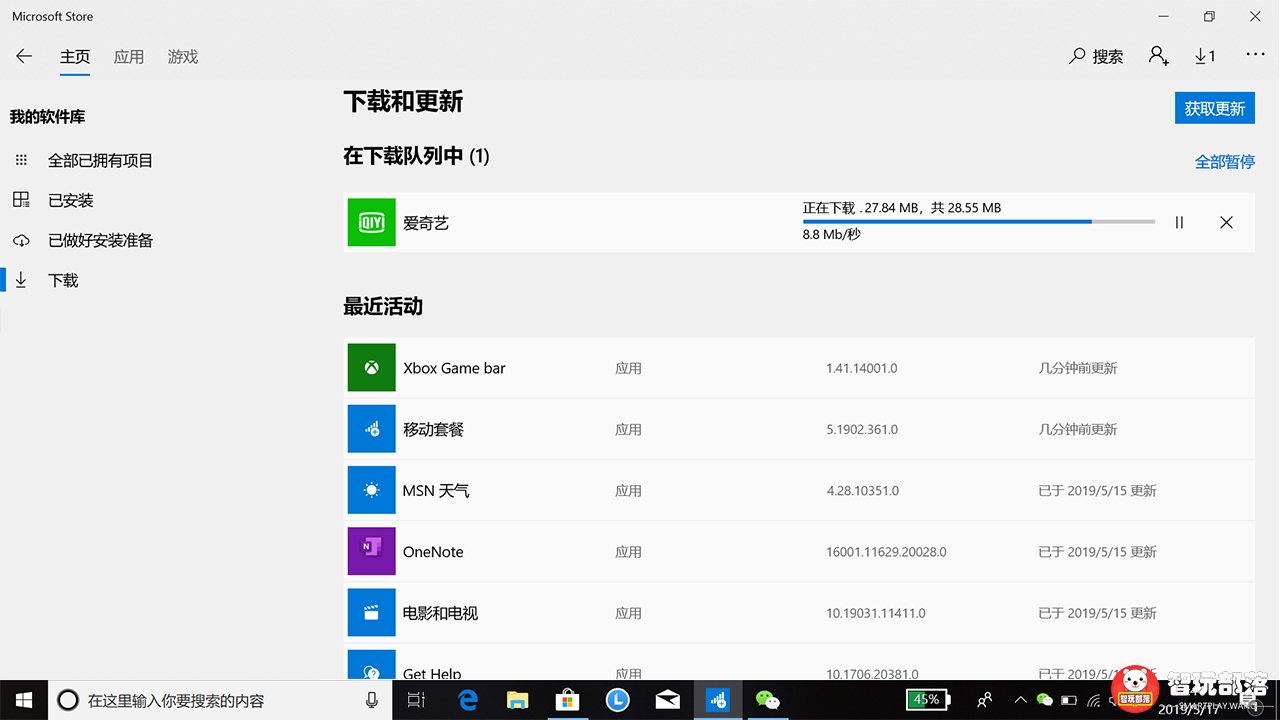Cancel the 爱奇艺 download with X
Screen dimensions: 1280x720
(1226, 223)
